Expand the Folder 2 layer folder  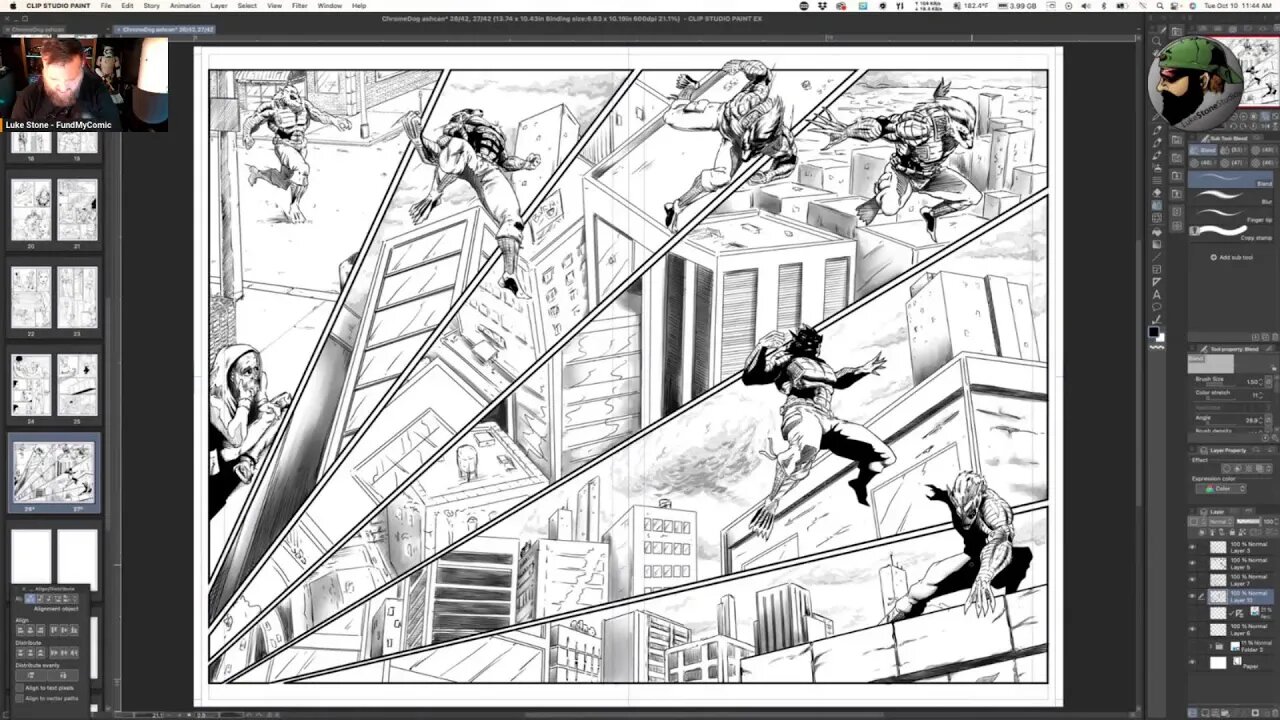[1210, 645]
